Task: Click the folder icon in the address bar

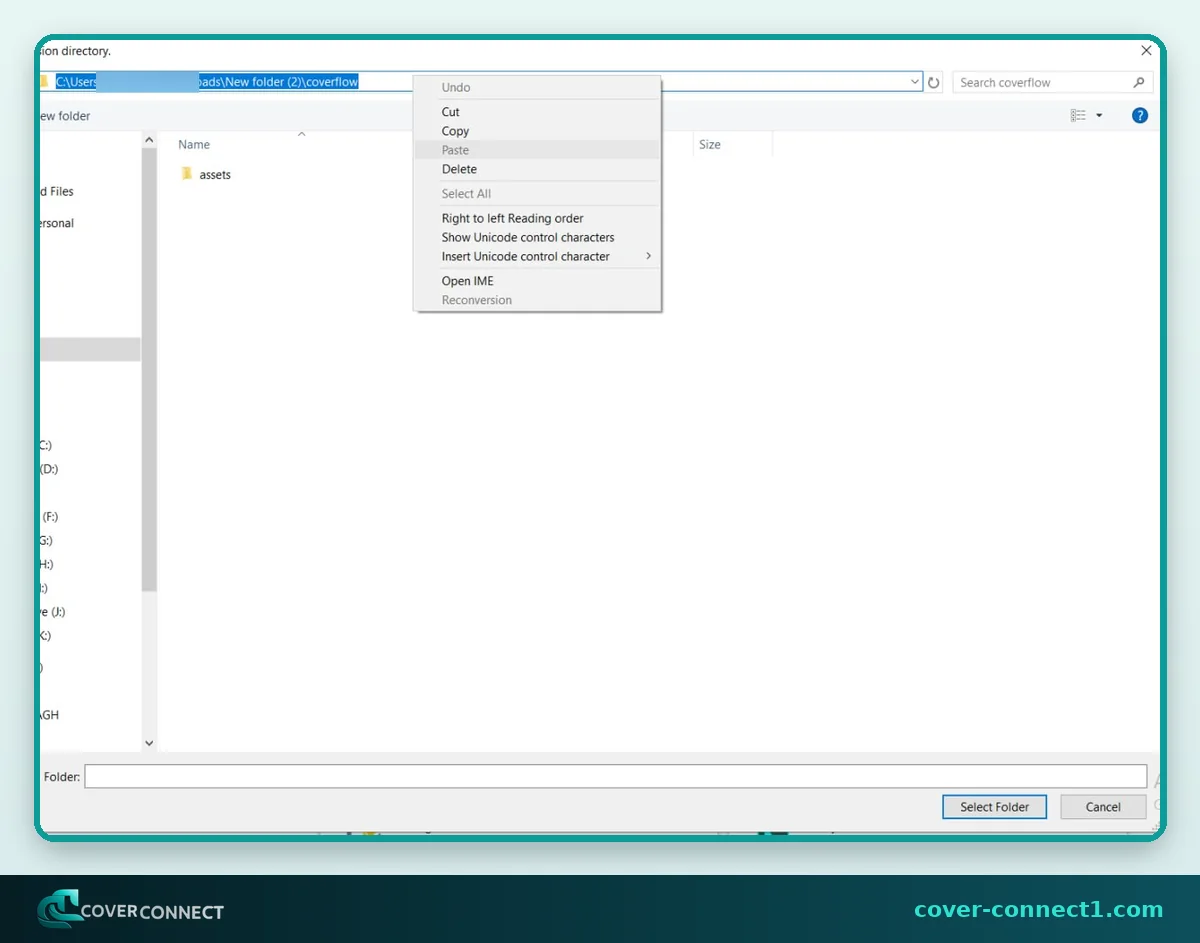Action: point(43,82)
